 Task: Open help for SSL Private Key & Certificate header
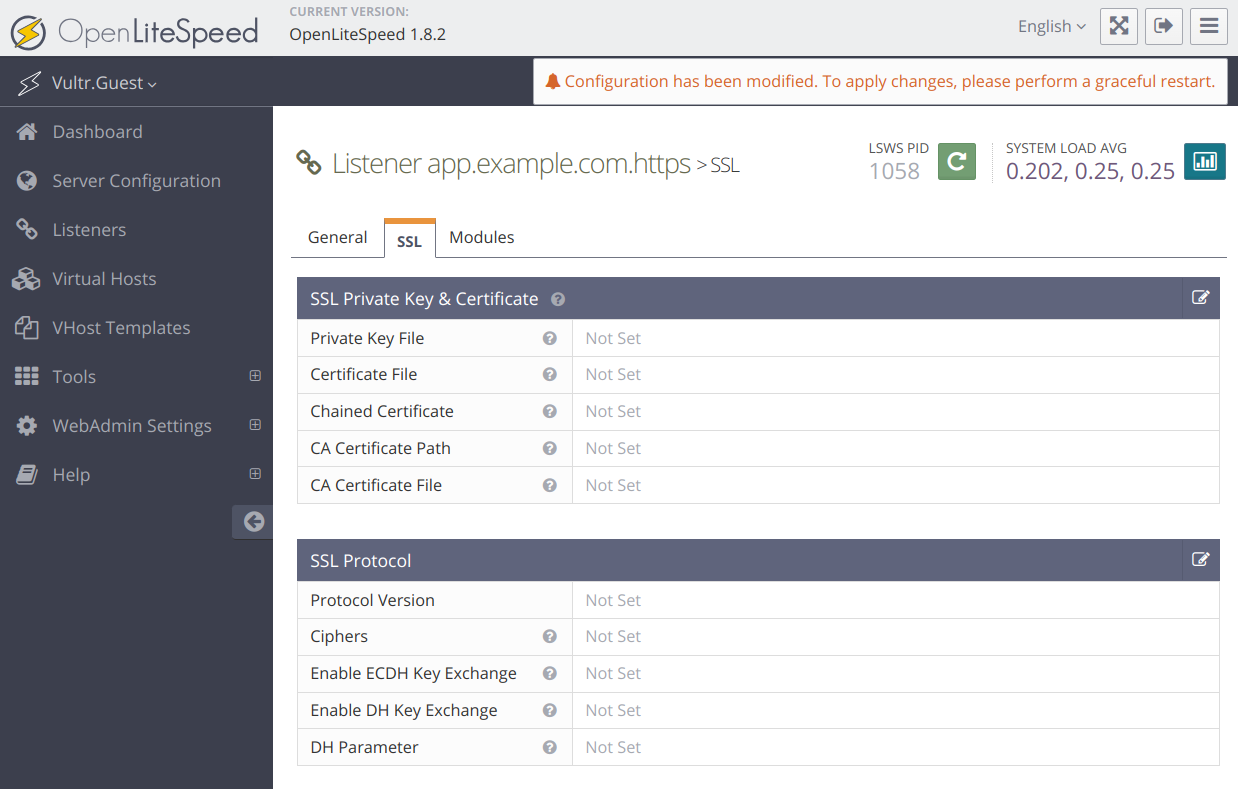(x=558, y=299)
